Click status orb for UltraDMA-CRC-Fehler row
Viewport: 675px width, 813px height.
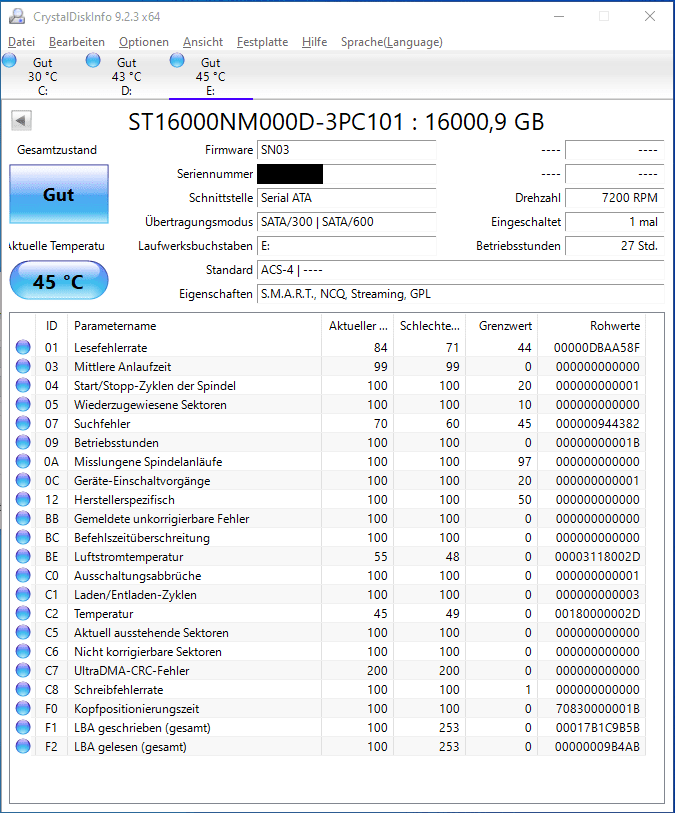coord(23,670)
